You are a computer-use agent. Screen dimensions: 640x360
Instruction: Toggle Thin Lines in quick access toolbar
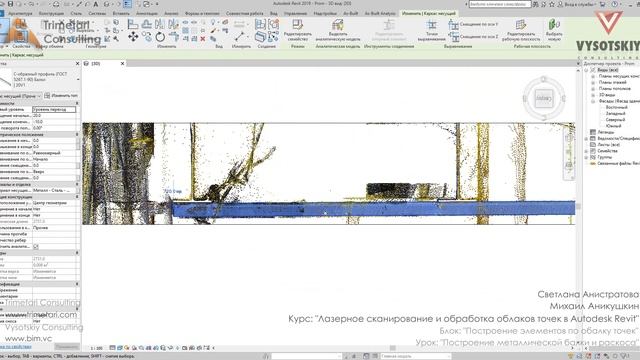pos(127,4)
